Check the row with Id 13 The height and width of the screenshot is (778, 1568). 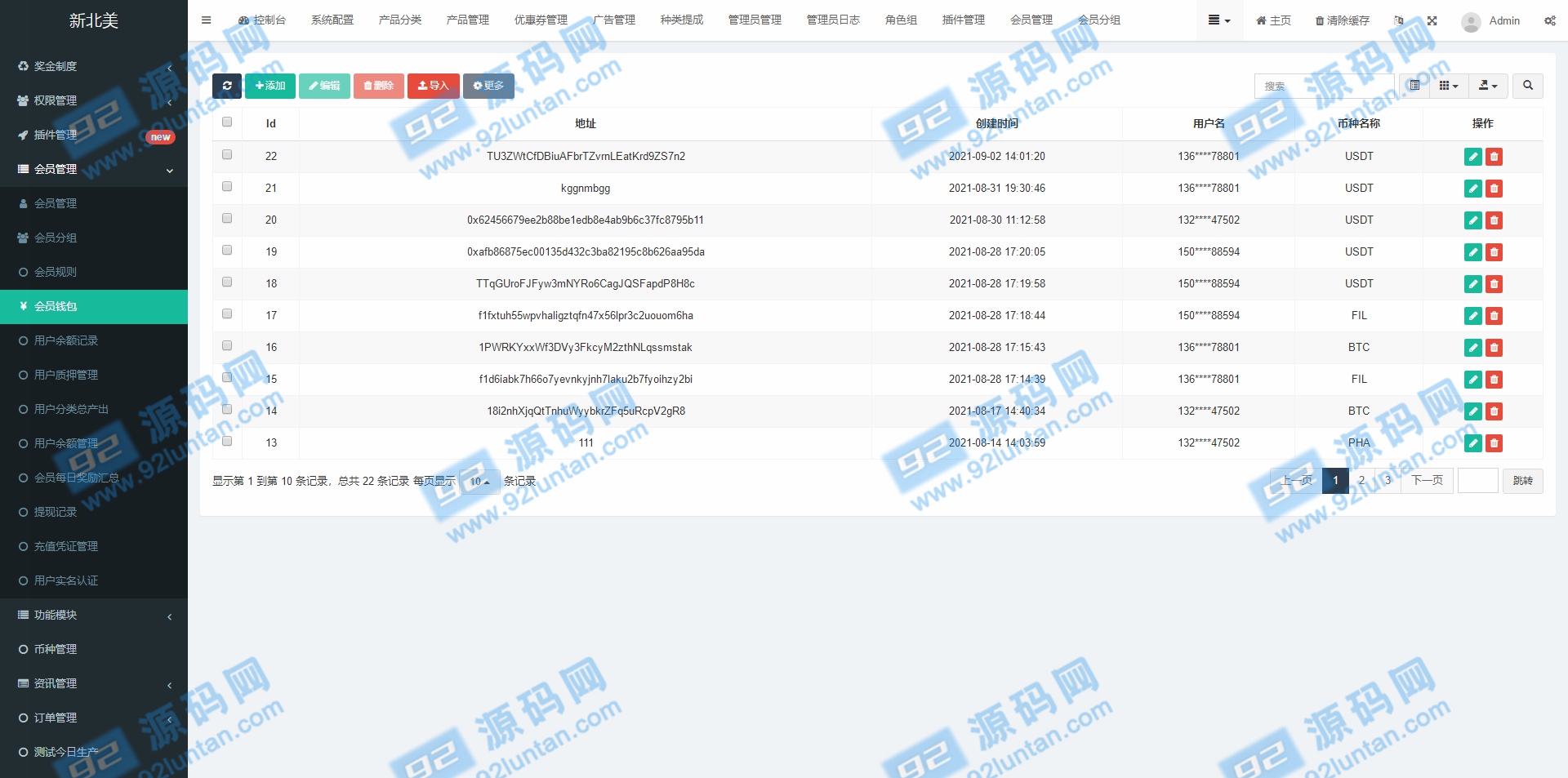[227, 442]
